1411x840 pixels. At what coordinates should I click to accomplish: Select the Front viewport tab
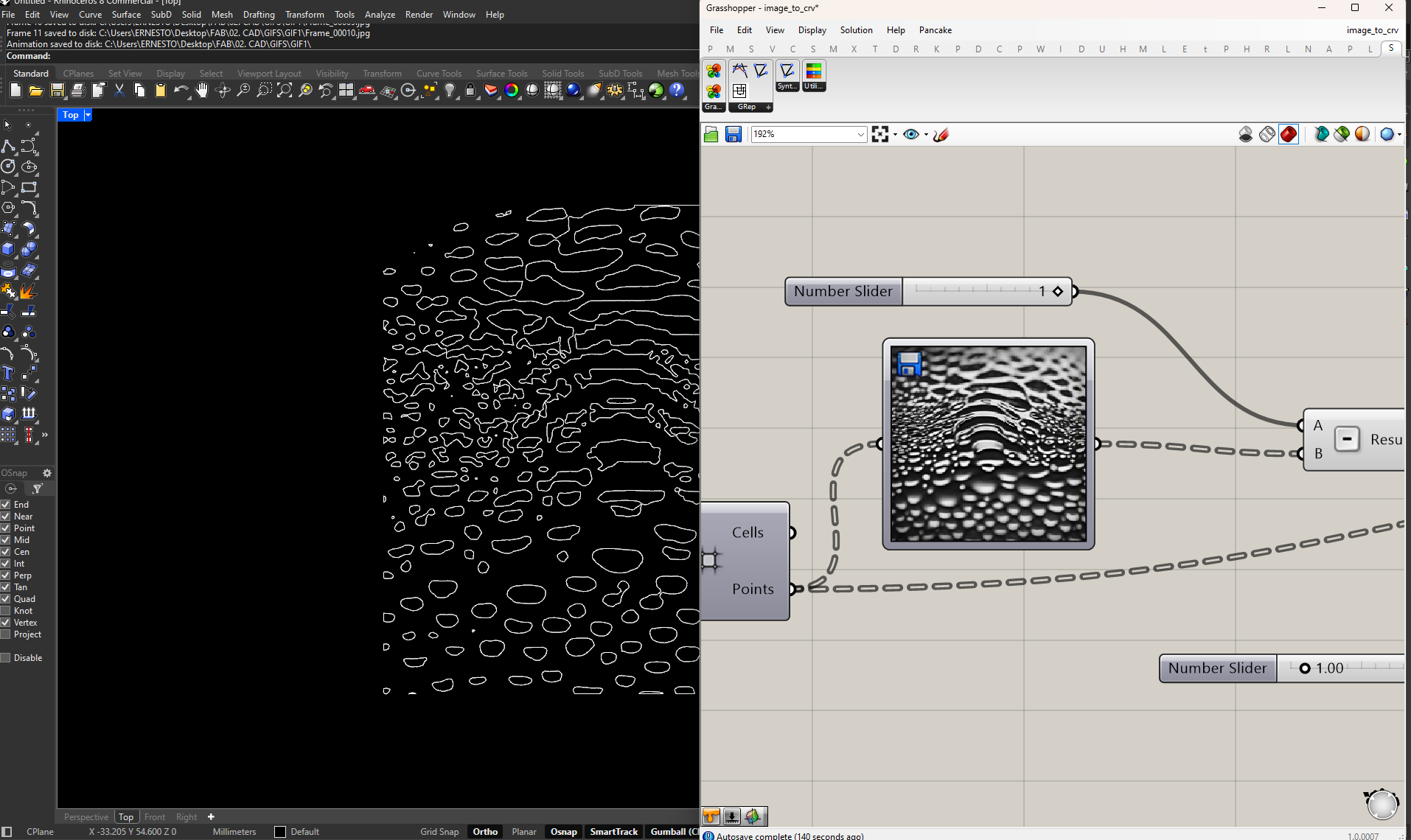pos(155,816)
